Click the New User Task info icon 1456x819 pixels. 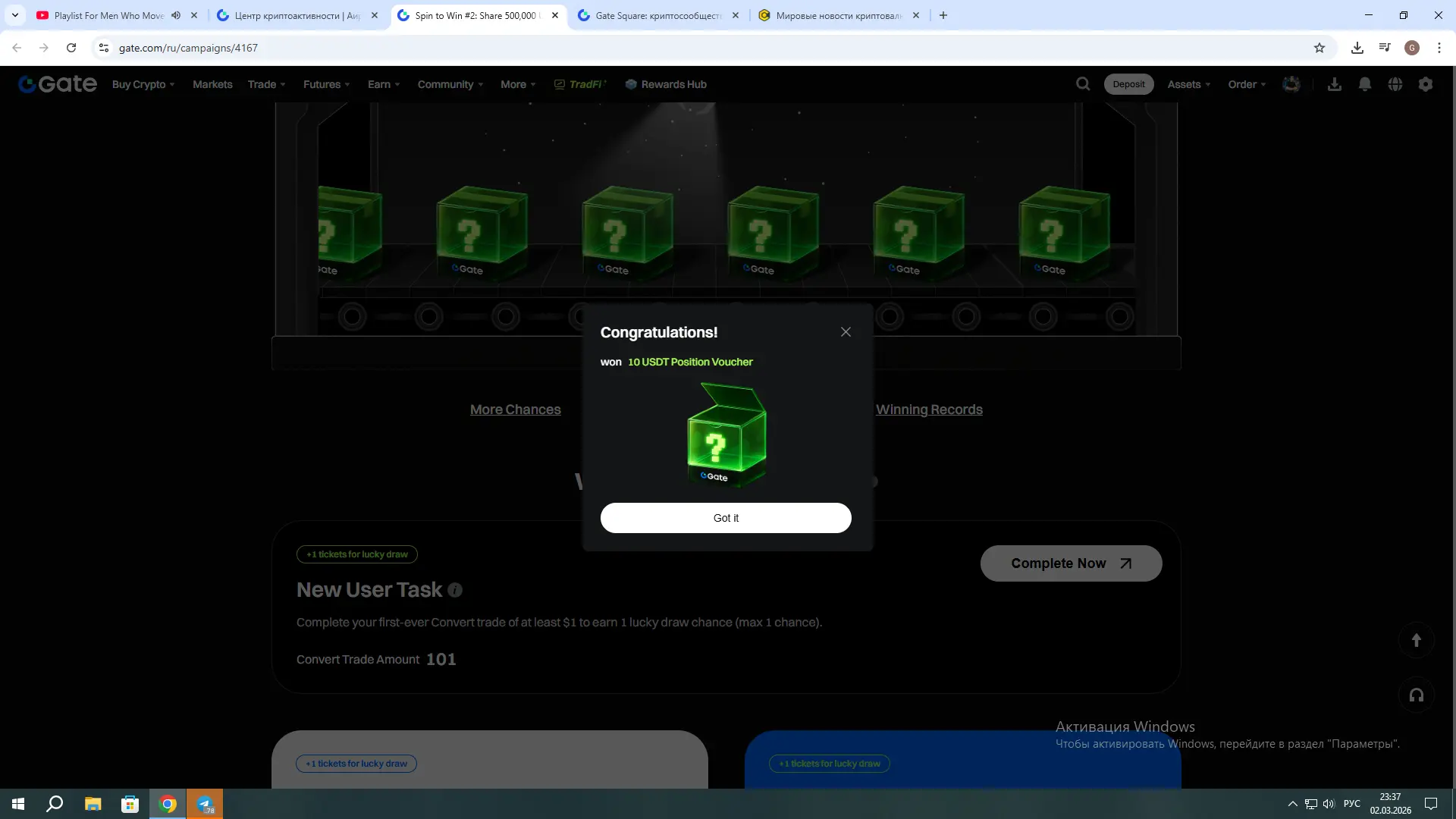point(455,590)
